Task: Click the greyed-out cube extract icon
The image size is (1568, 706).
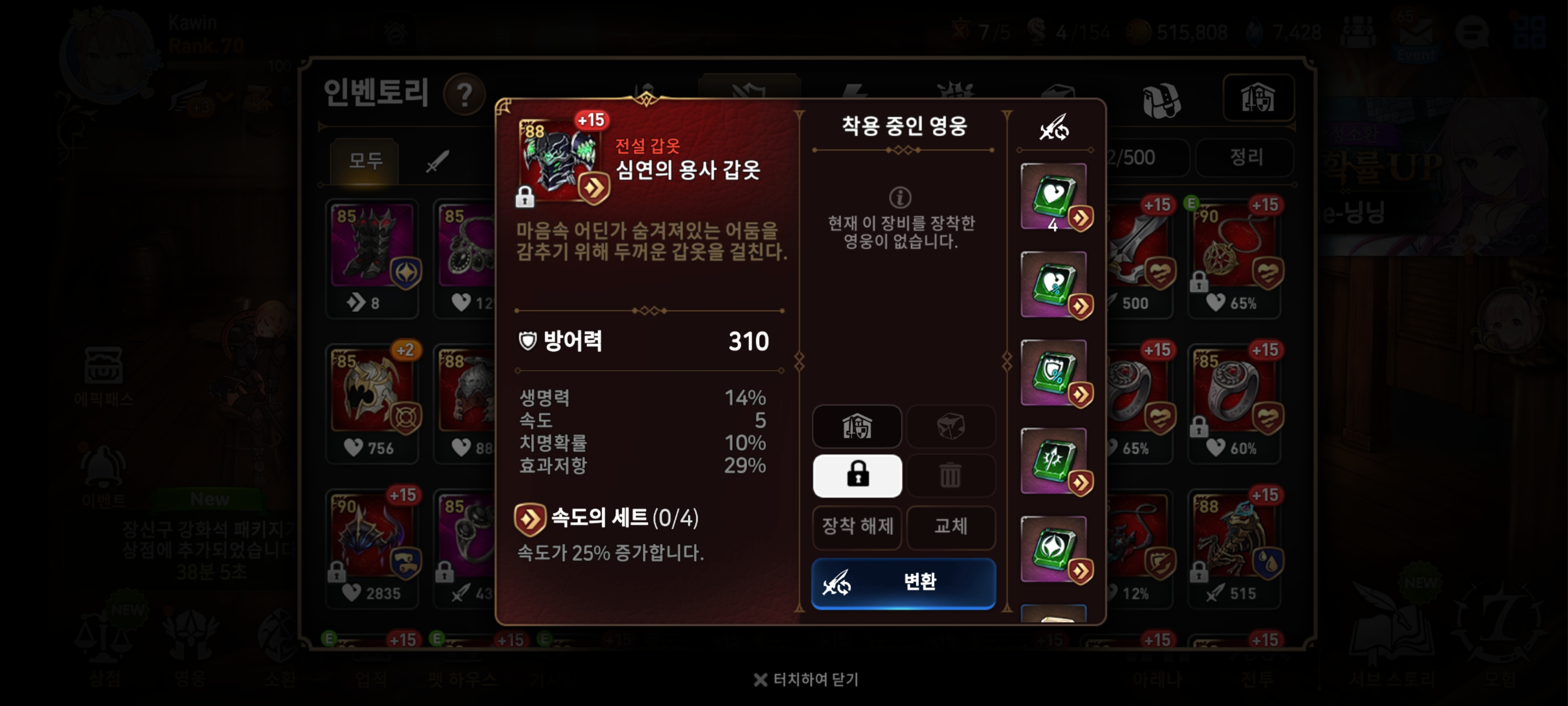Action: [951, 427]
